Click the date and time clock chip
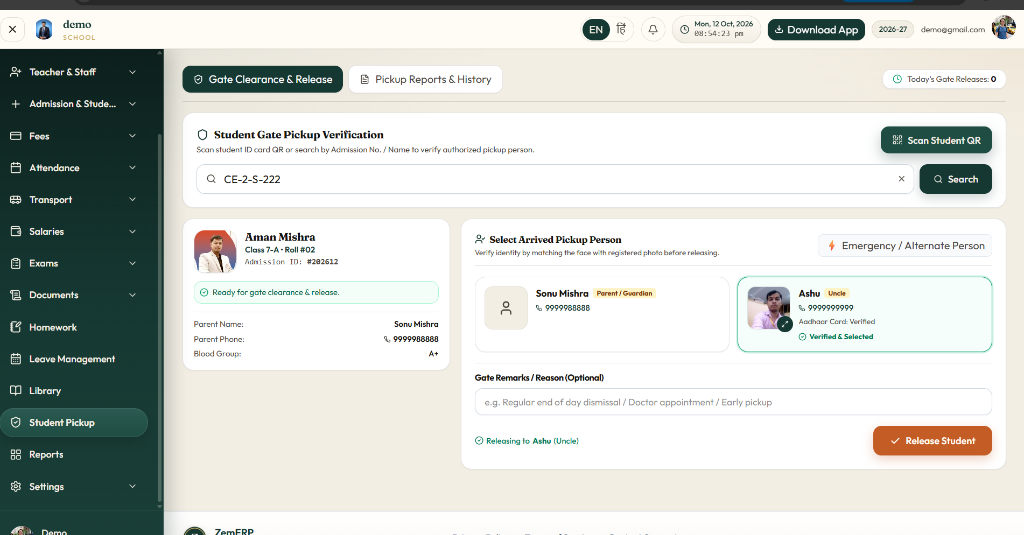Viewport: 1024px width, 535px height. 716,29
